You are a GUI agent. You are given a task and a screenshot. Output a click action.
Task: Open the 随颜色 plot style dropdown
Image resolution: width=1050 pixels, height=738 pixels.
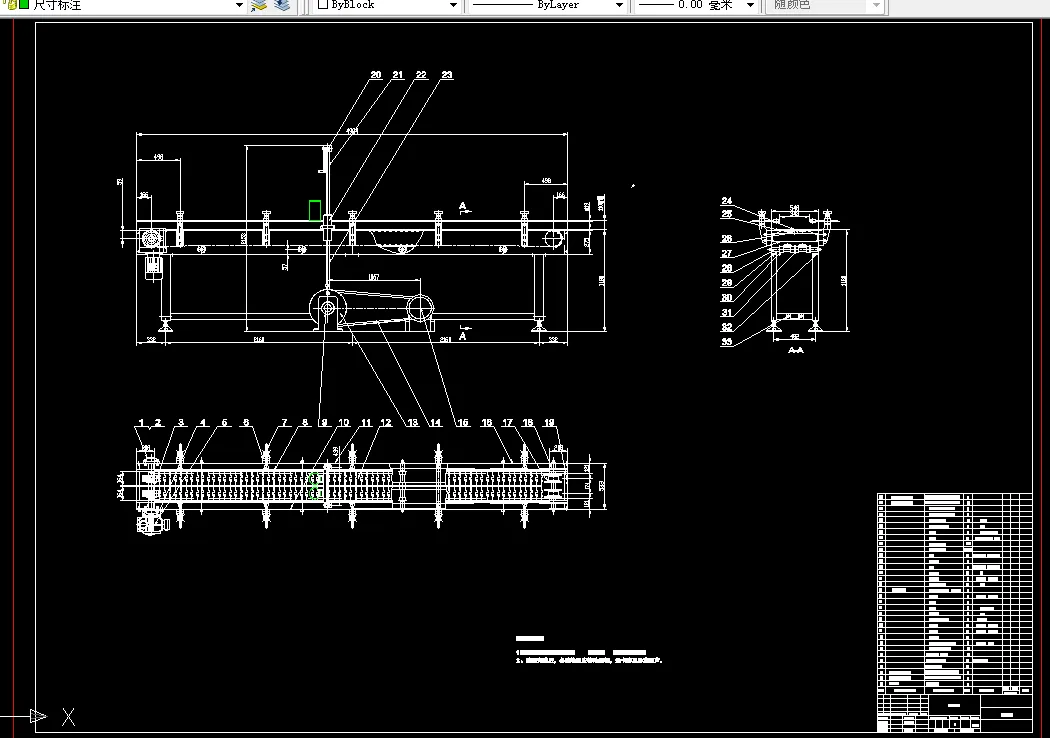coord(876,5)
